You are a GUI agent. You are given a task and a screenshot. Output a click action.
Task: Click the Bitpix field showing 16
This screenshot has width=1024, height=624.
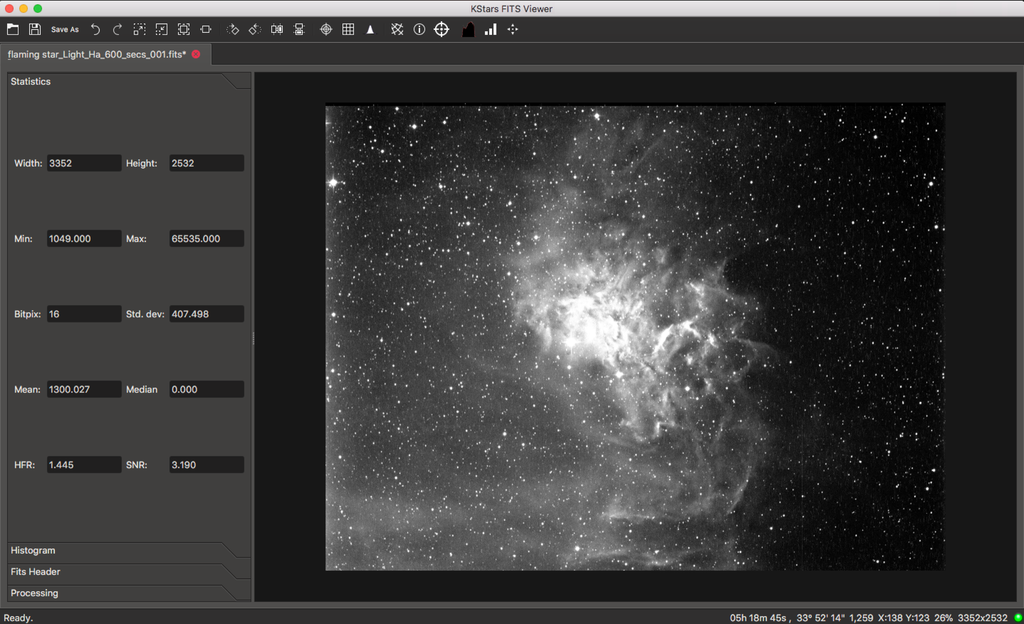point(84,314)
